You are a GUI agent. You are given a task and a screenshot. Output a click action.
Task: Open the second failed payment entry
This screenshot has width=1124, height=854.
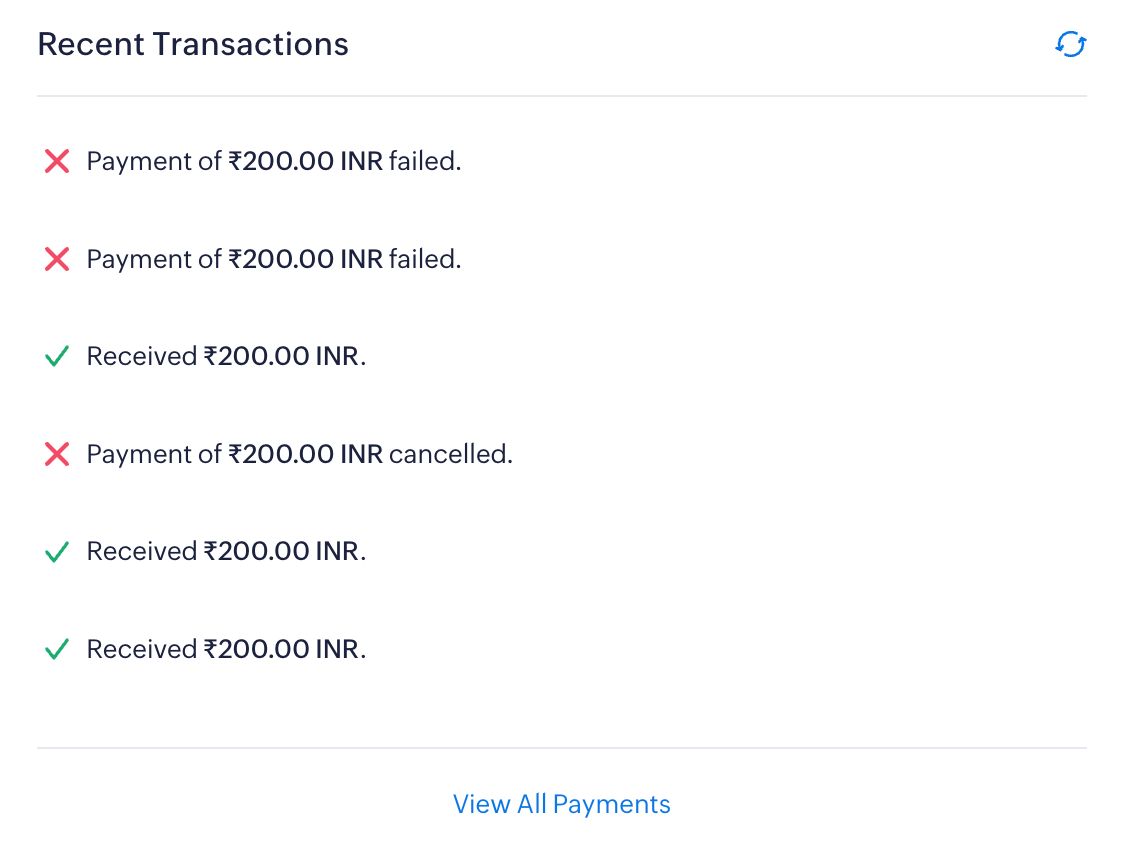(273, 259)
